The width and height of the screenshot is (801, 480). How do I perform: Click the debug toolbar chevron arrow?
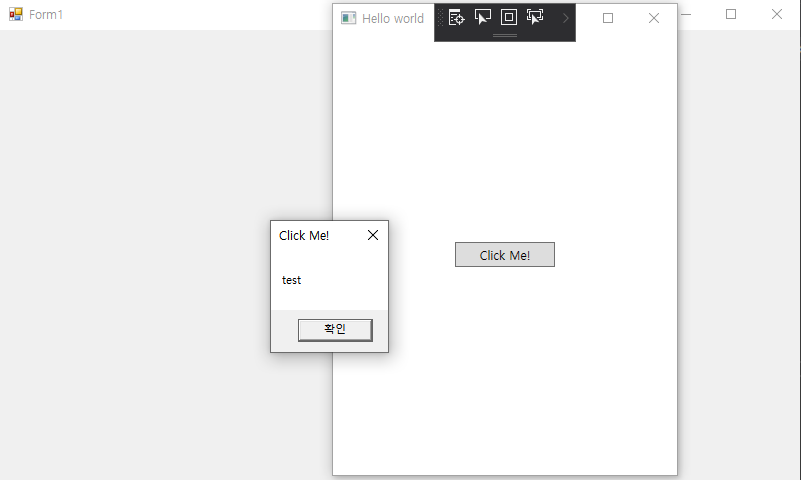[x=565, y=18]
